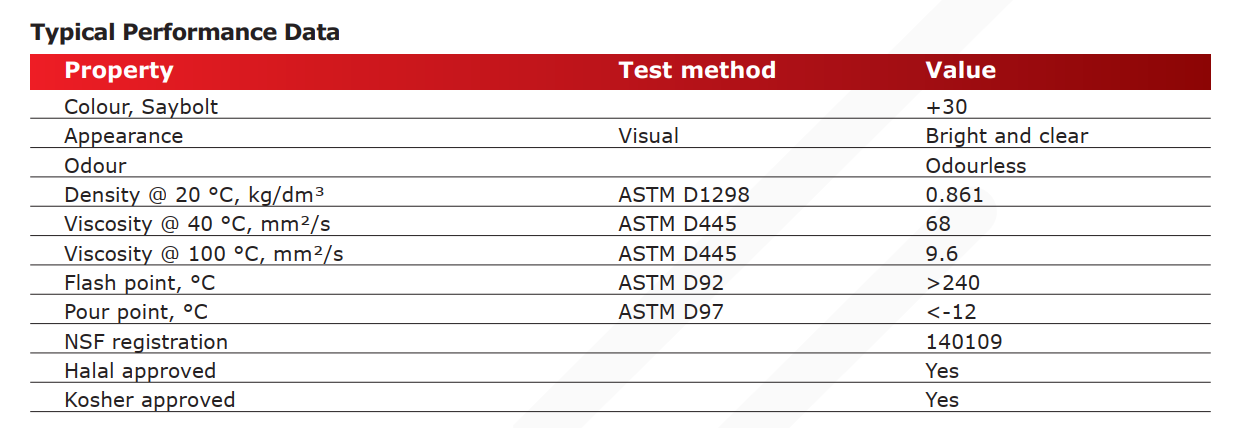The image size is (1233, 428).
Task: Click the NSF registration number '140109'
Action: pyautogui.click(x=964, y=342)
